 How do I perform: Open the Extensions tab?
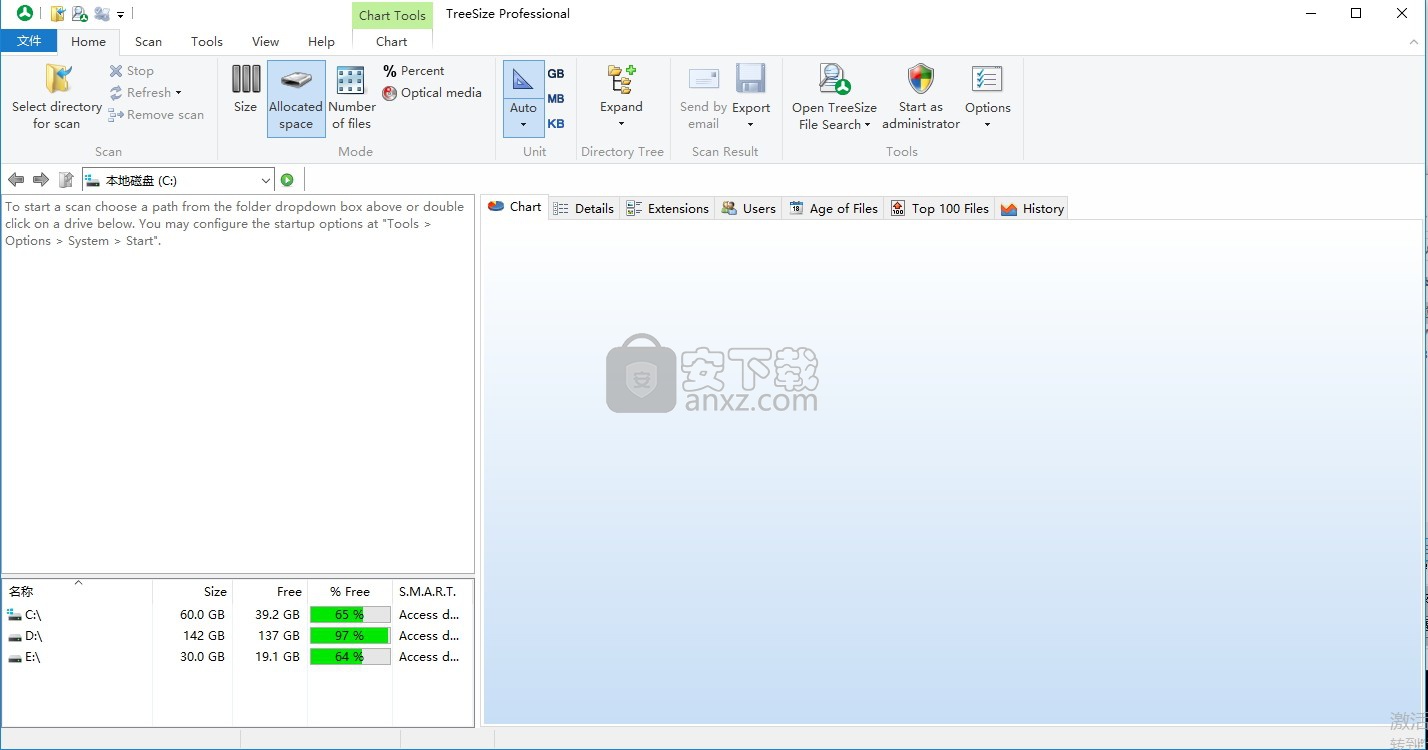tap(667, 208)
